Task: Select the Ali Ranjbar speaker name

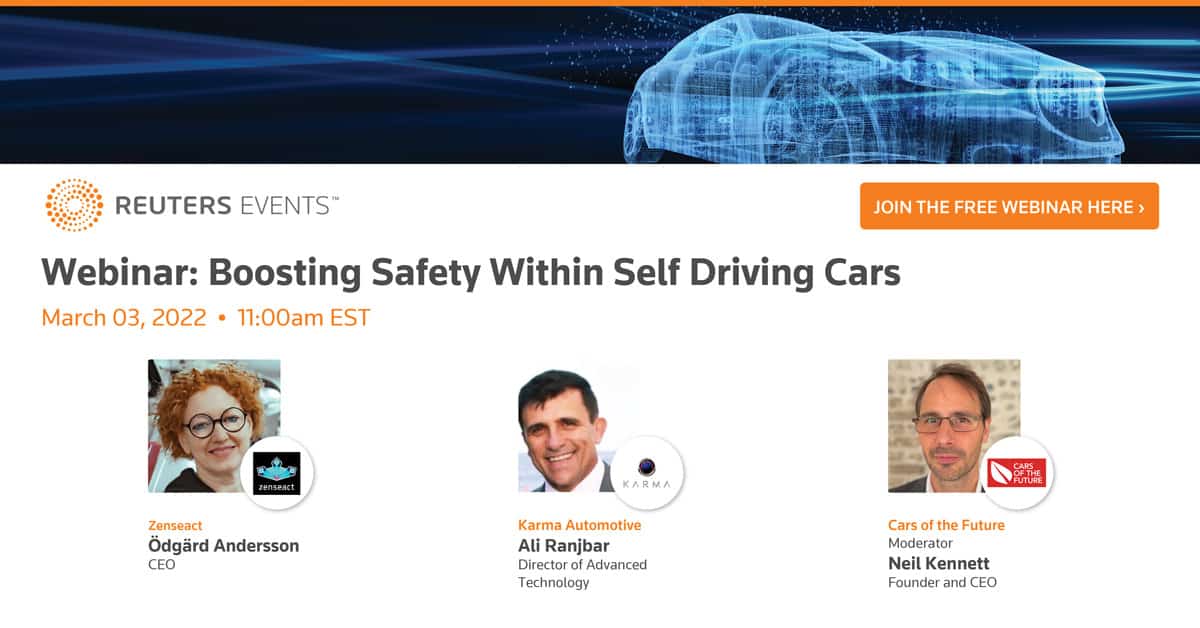Action: tap(564, 545)
